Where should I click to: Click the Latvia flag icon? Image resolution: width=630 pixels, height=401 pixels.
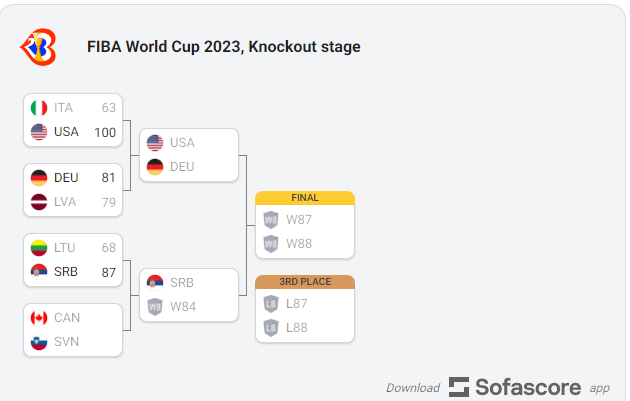pos(39,202)
